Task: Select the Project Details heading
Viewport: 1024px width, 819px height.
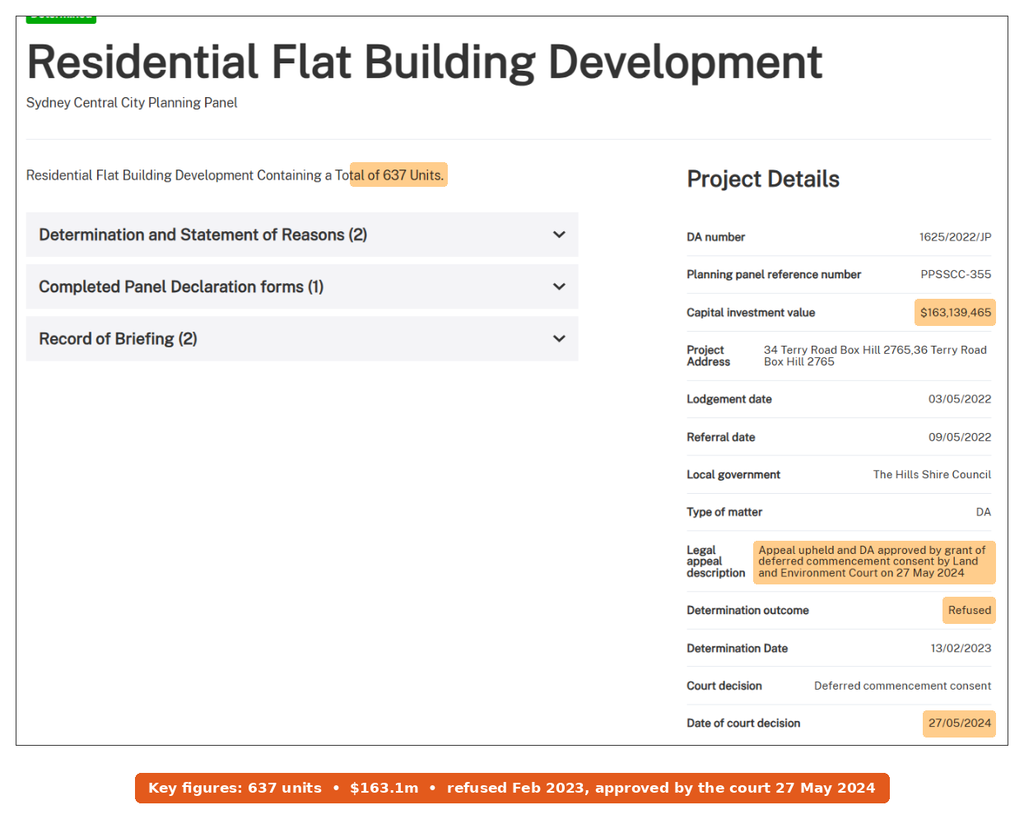Action: click(763, 179)
